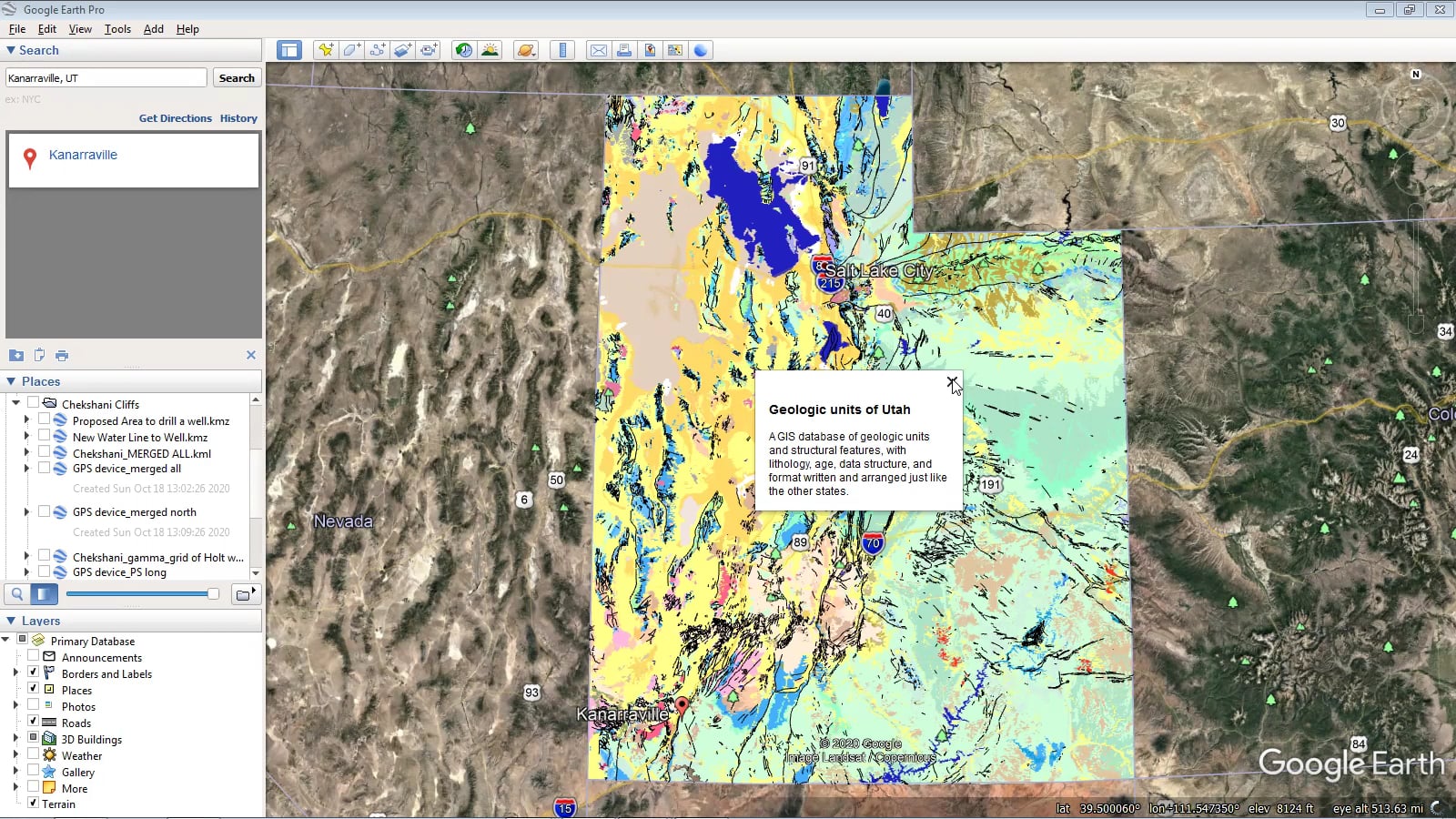Check GPS device_merged north box

pos(44,511)
